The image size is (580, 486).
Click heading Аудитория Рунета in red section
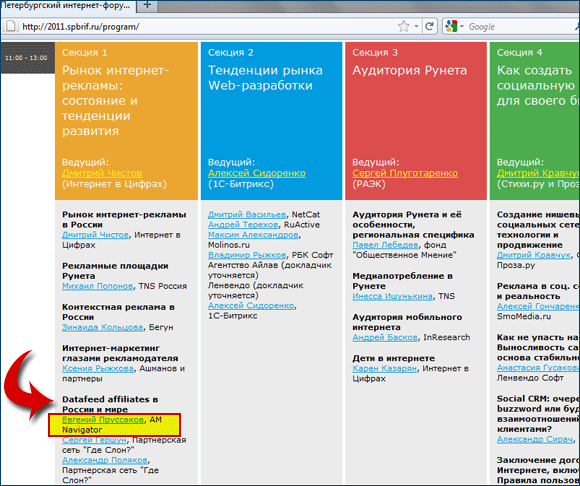(409, 70)
